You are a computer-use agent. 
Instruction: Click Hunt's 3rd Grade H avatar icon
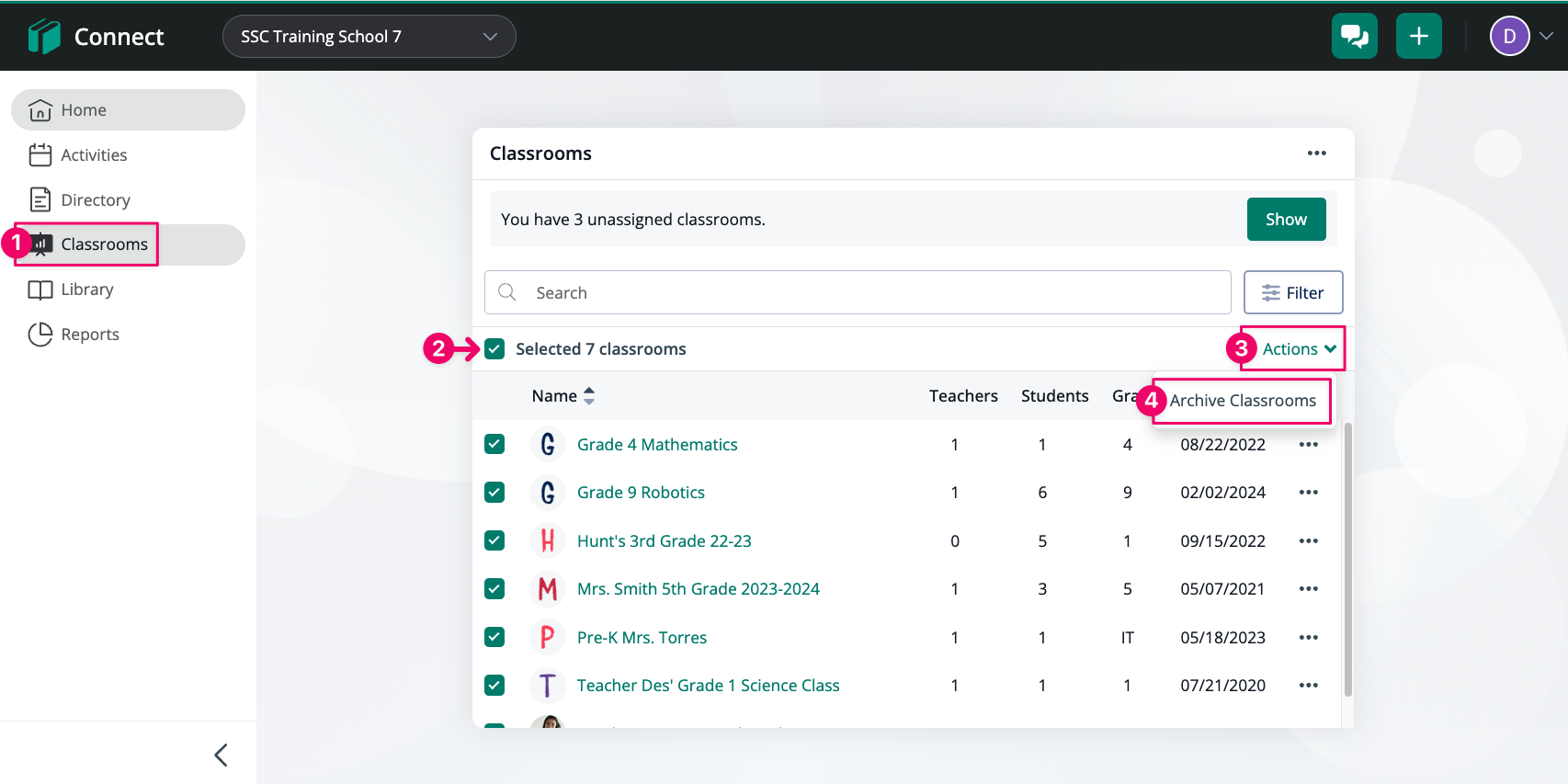pos(548,541)
